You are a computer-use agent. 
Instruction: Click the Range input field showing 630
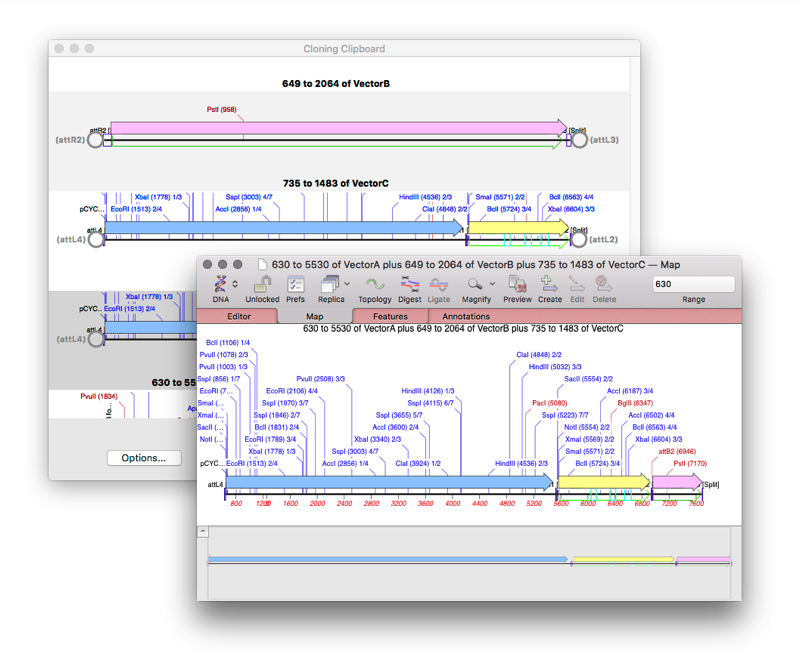[692, 285]
